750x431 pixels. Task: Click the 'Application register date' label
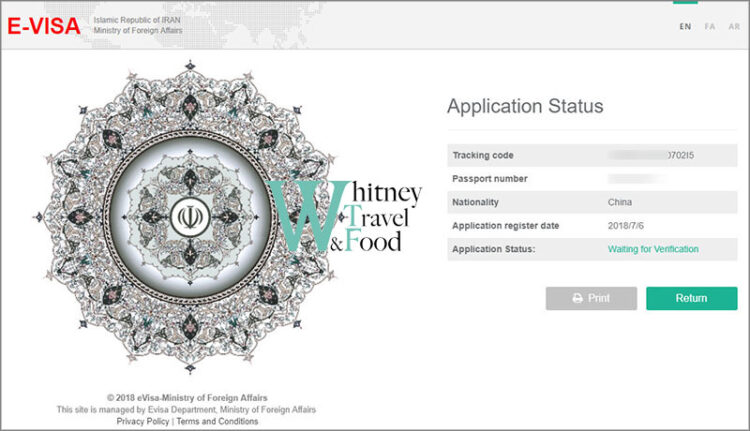click(x=506, y=226)
